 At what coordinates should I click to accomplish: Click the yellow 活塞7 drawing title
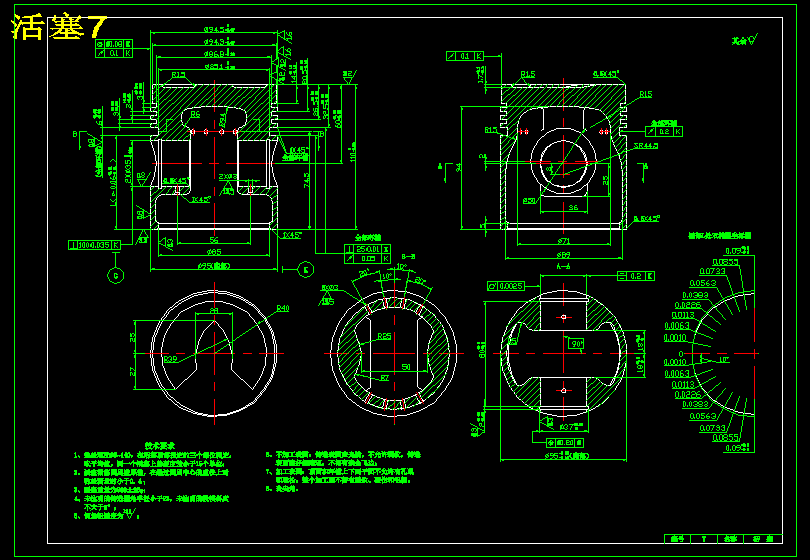coord(59,27)
